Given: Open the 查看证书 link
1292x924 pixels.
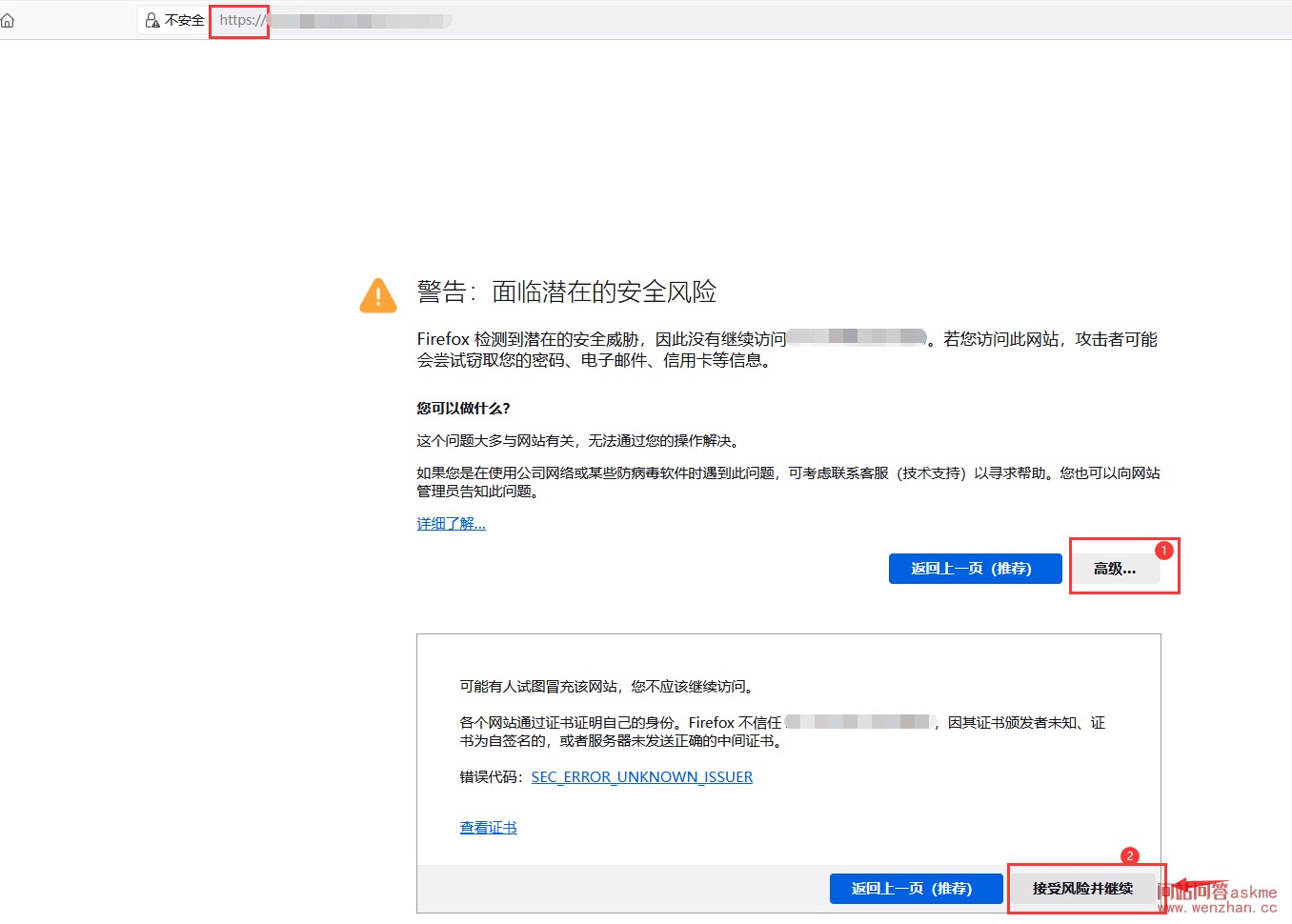Looking at the screenshot, I should [488, 828].
